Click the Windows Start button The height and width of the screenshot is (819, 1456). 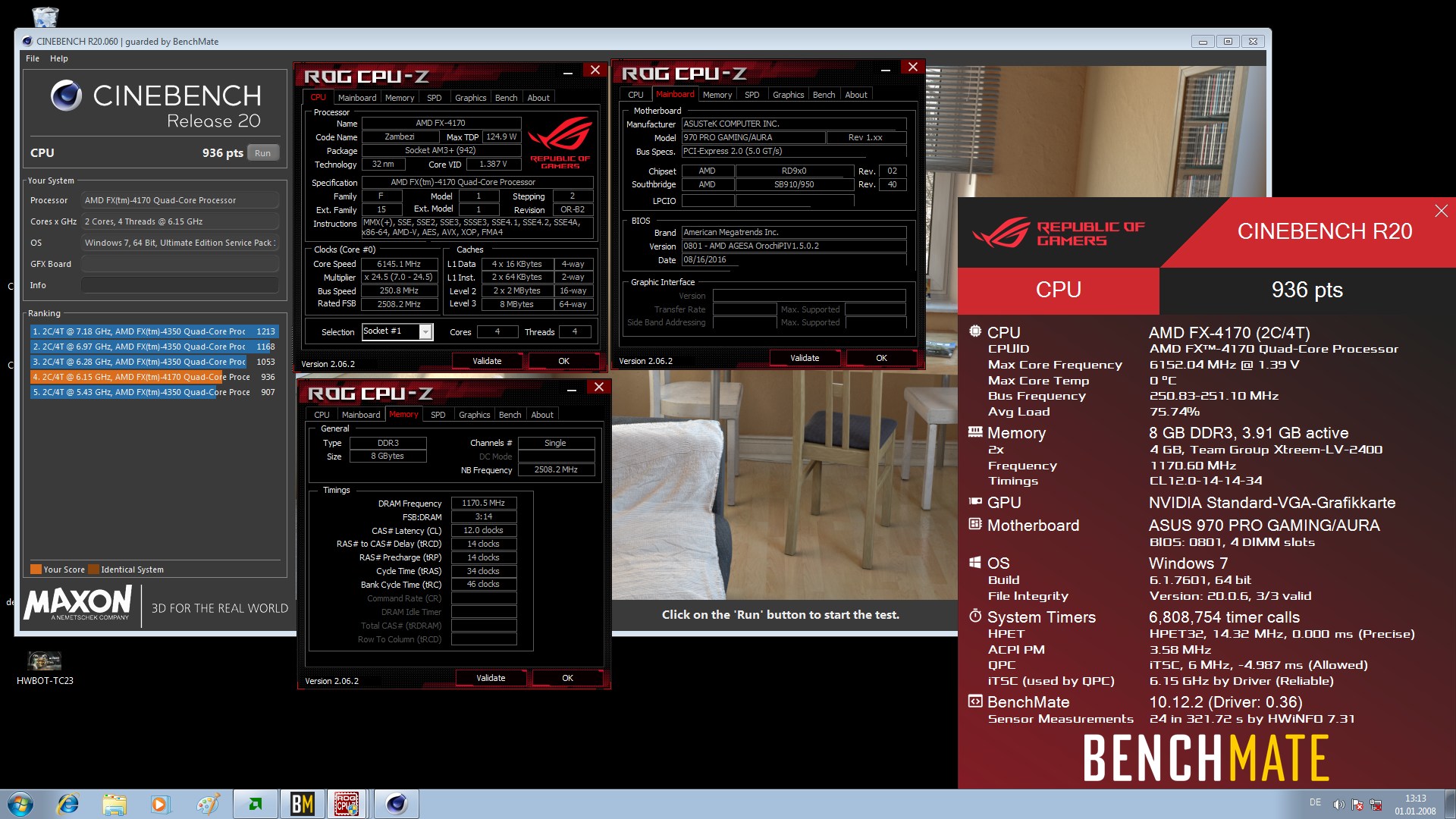20,804
